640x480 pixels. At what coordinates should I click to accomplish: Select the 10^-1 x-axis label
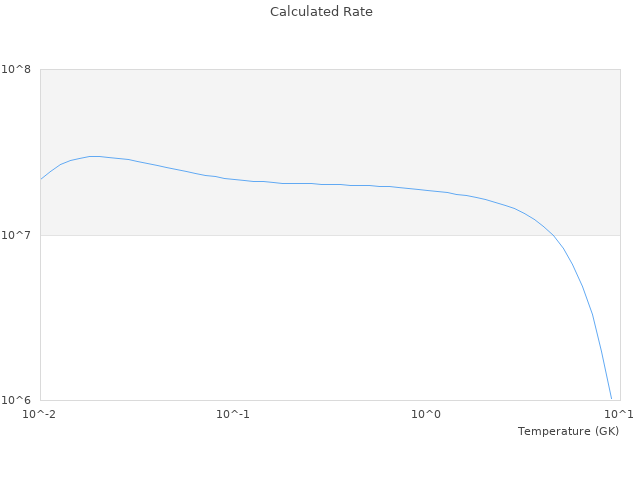tap(233, 414)
